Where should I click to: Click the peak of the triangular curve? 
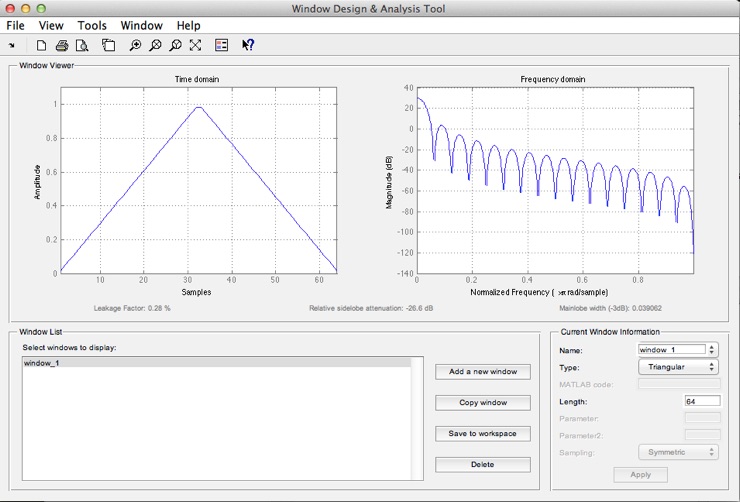coord(199,108)
